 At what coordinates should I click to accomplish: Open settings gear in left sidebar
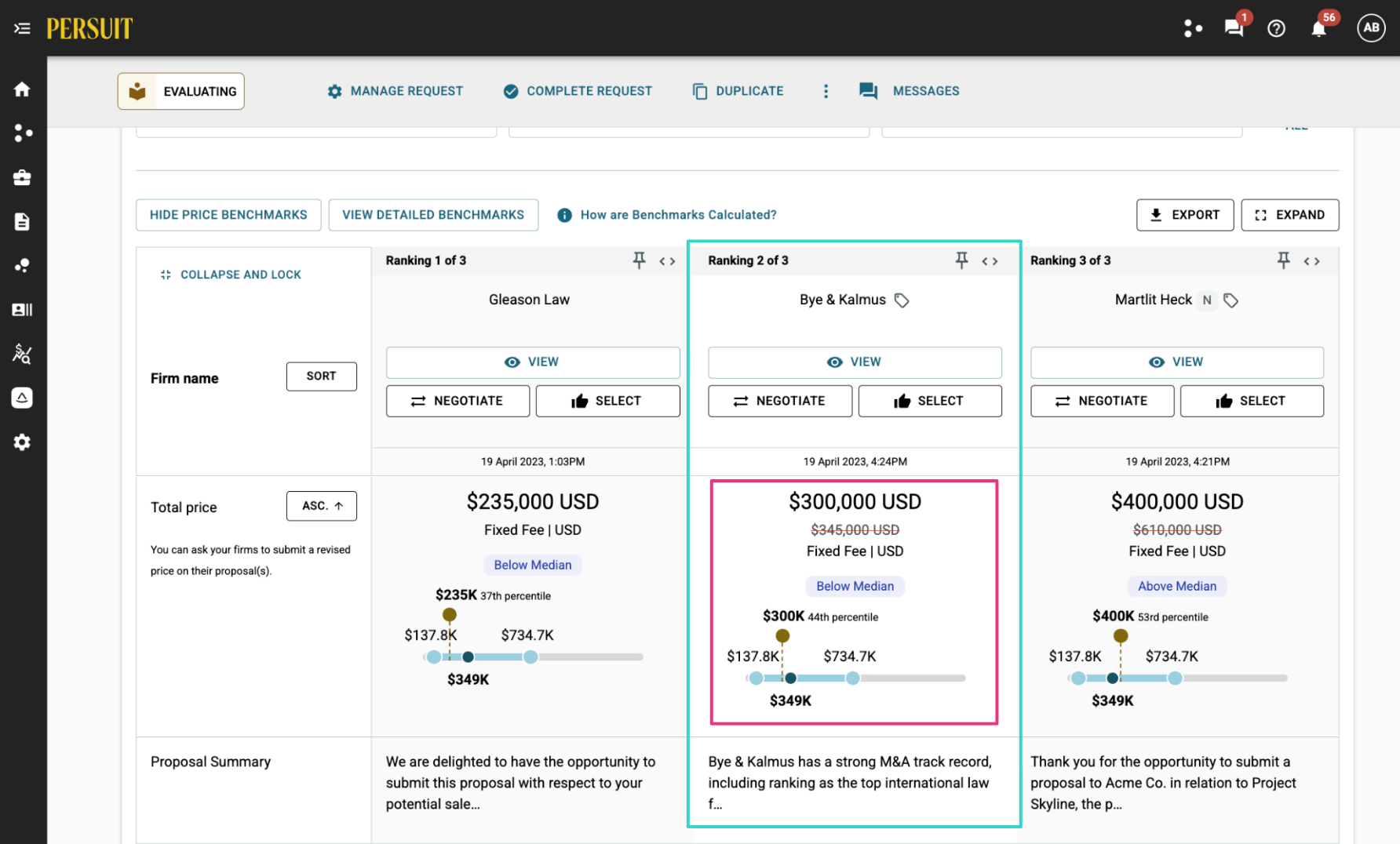(x=22, y=442)
